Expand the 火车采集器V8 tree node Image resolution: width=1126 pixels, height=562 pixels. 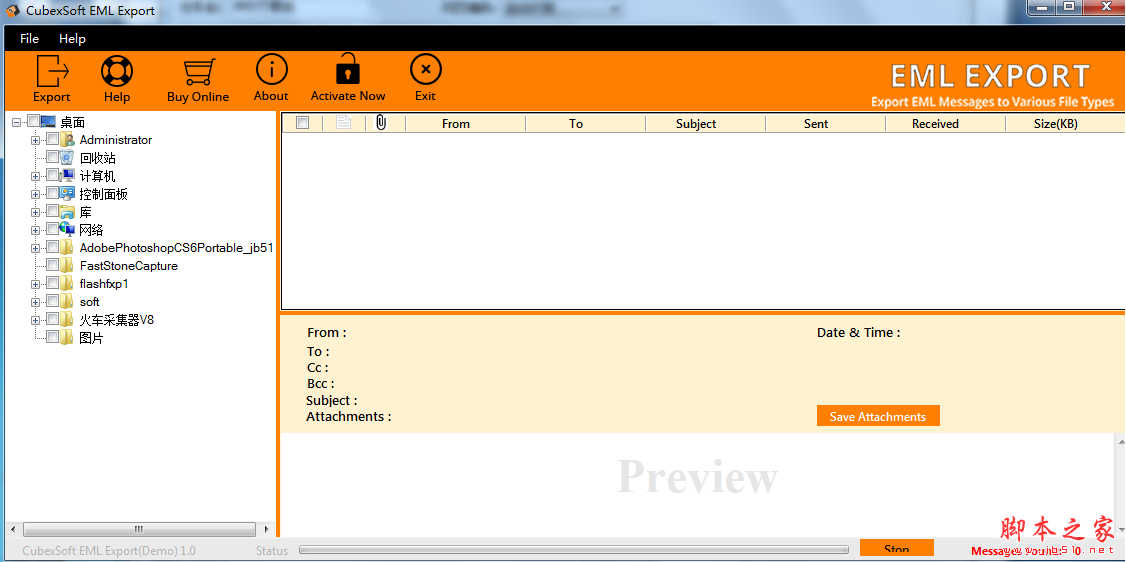(35, 319)
